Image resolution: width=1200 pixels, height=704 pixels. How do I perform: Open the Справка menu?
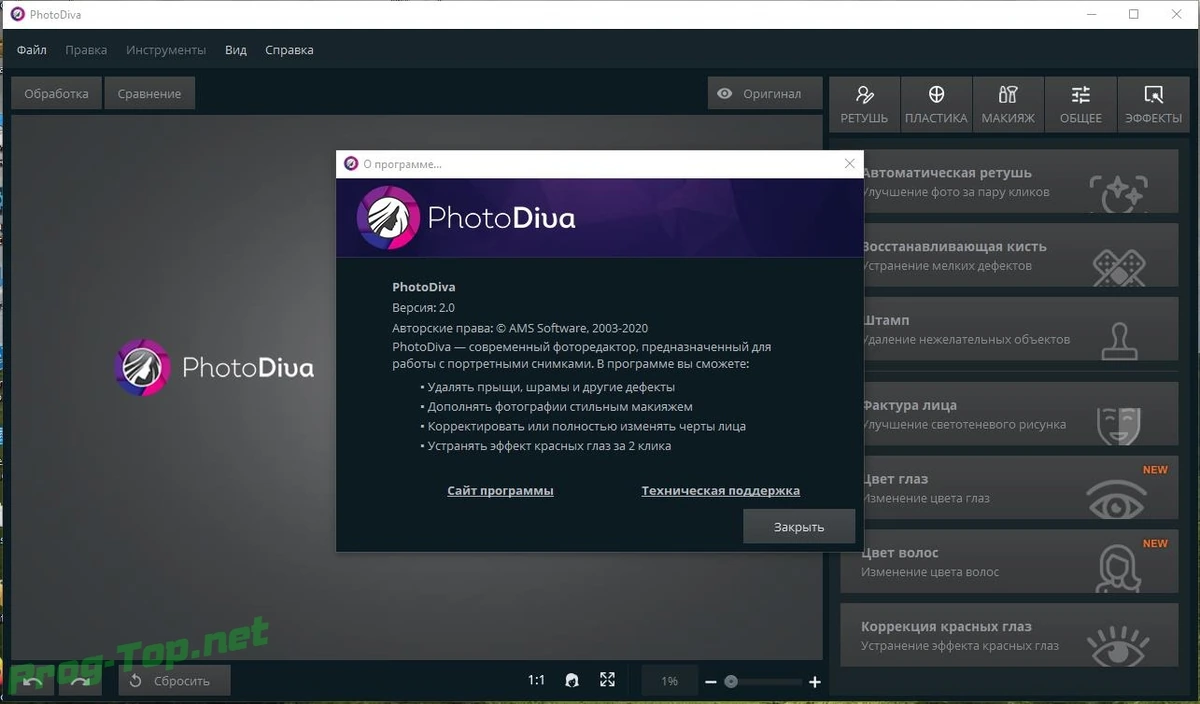click(289, 50)
